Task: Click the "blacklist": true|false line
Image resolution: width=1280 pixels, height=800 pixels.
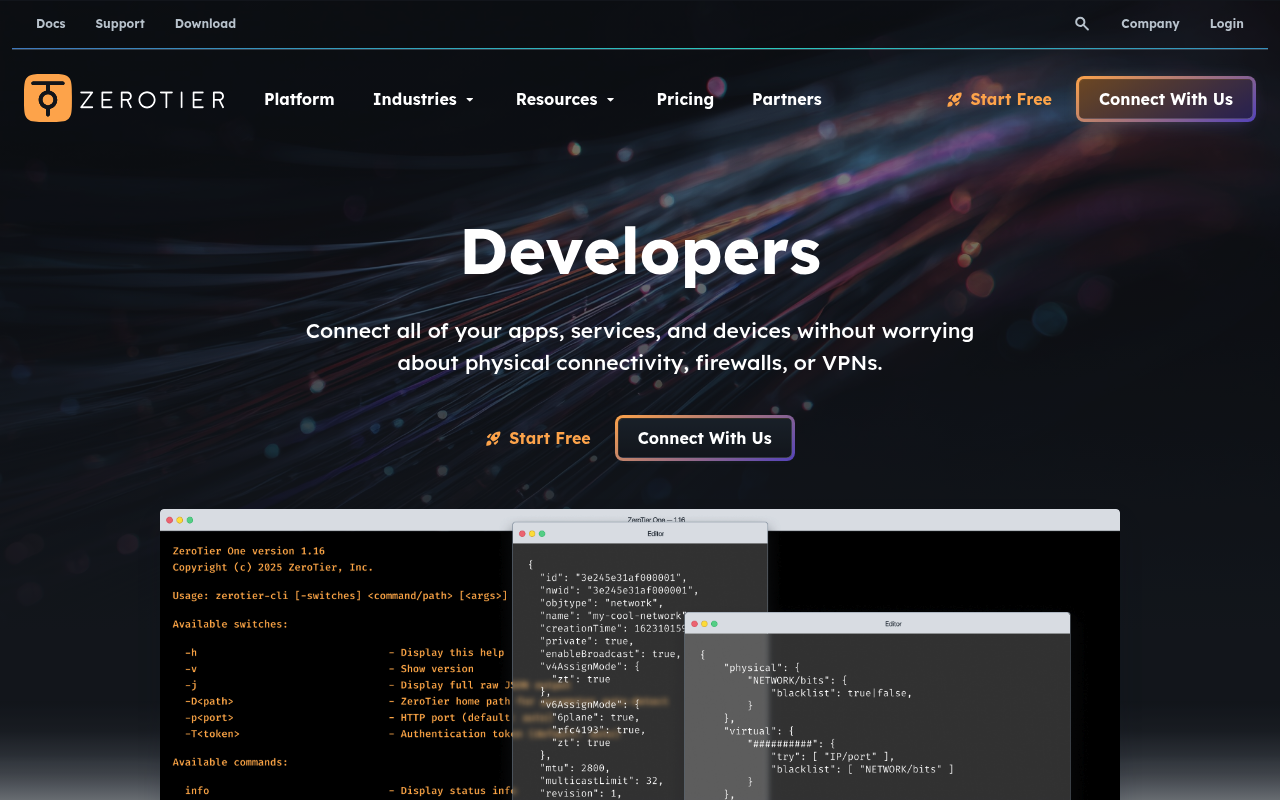Action: coord(841,692)
